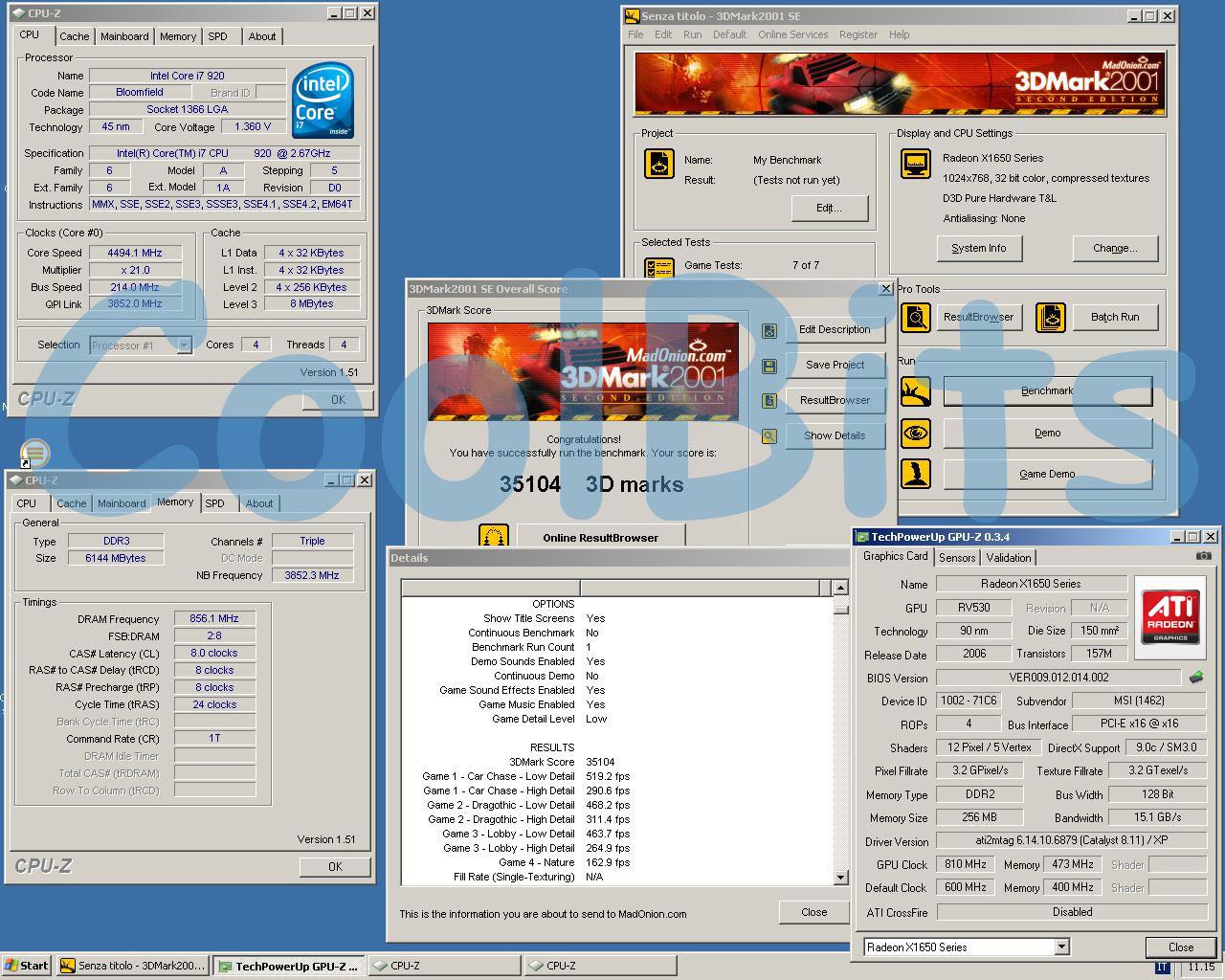1225x980 pixels.
Task: Open the File menu in 3DMark2001
Action: (x=635, y=34)
